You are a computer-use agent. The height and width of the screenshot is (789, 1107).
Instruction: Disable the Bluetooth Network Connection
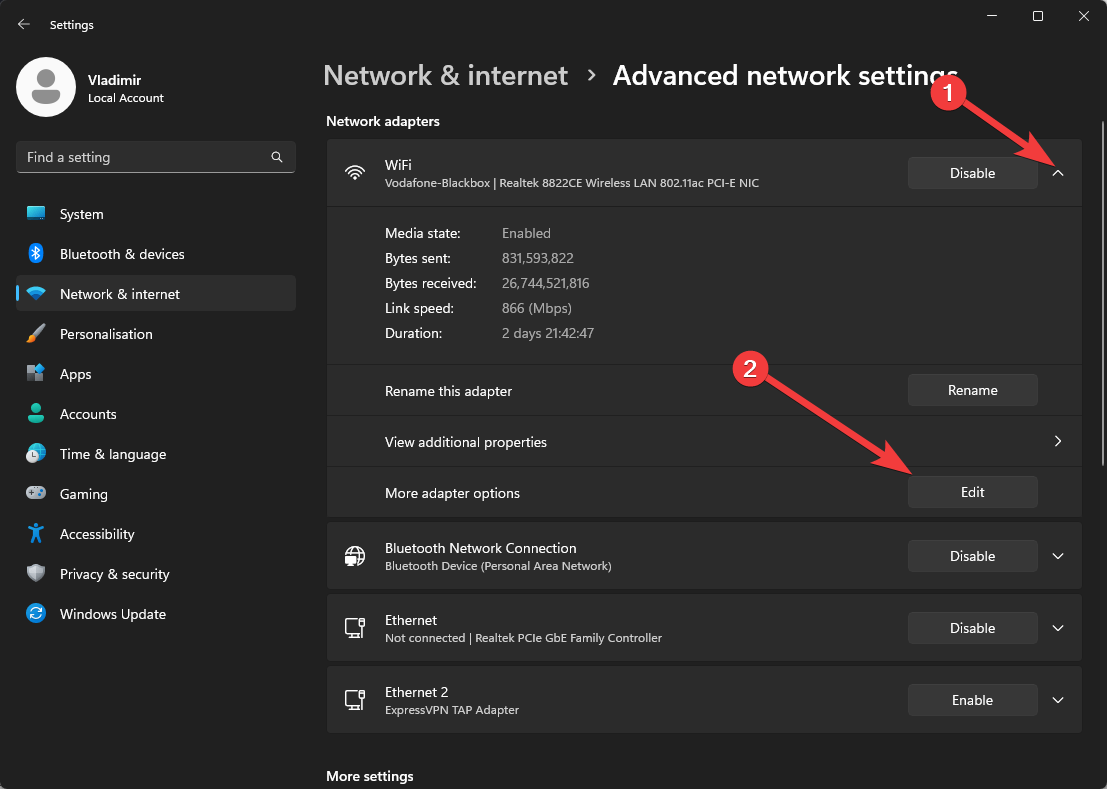click(x=972, y=556)
